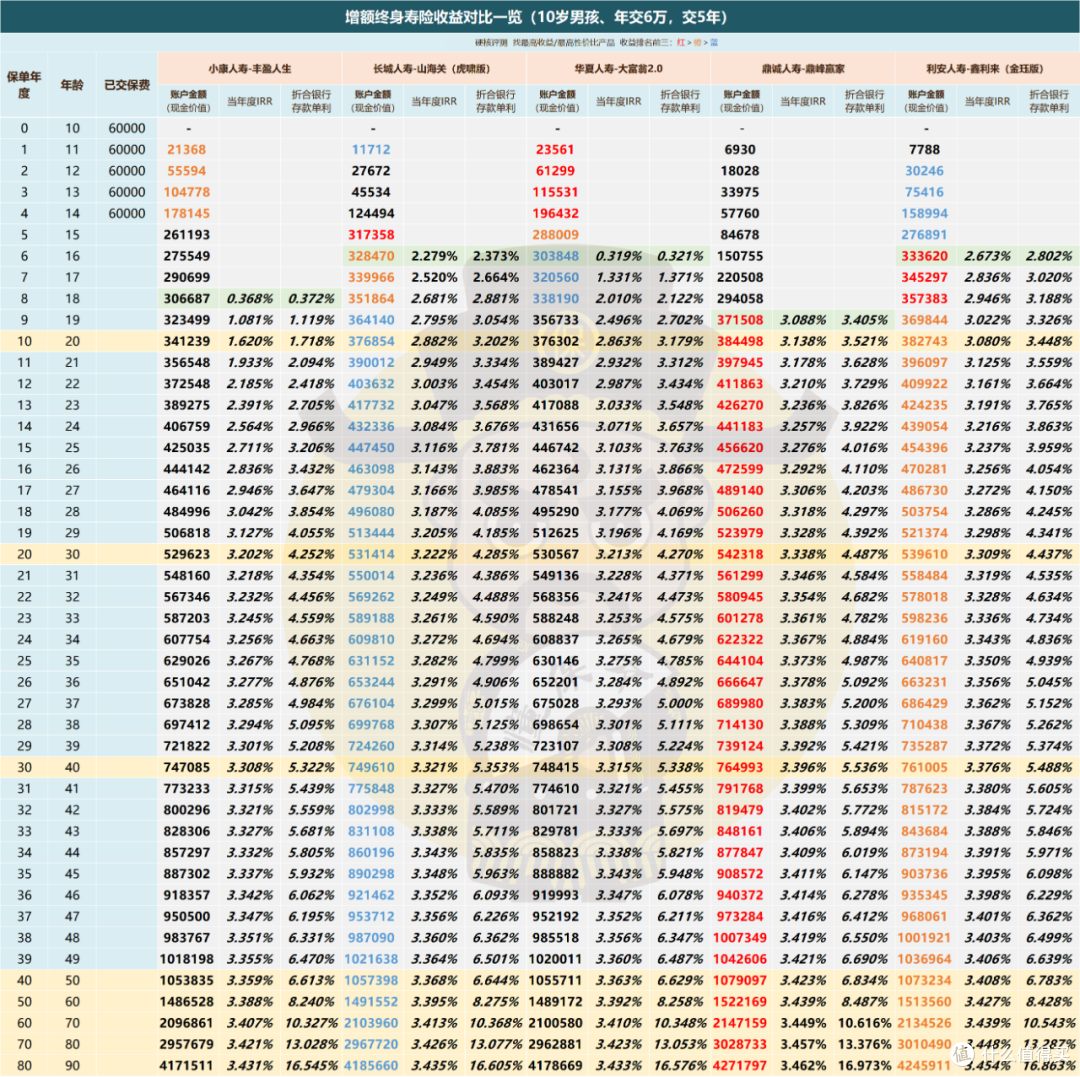Image resolution: width=1080 pixels, height=1077 pixels.
Task: Click the red 红 ranking legend label
Action: (681, 43)
